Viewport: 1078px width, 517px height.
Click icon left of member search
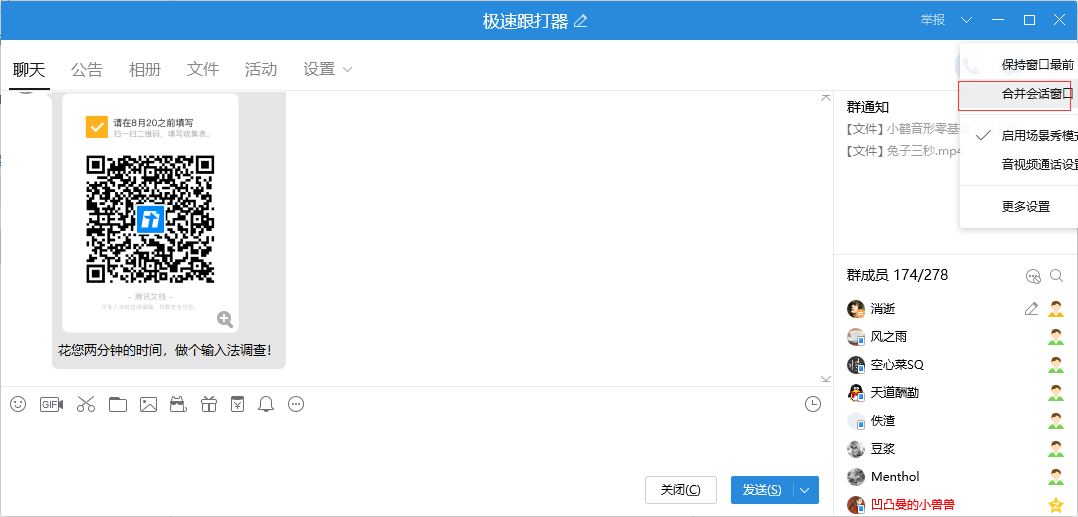1033,276
